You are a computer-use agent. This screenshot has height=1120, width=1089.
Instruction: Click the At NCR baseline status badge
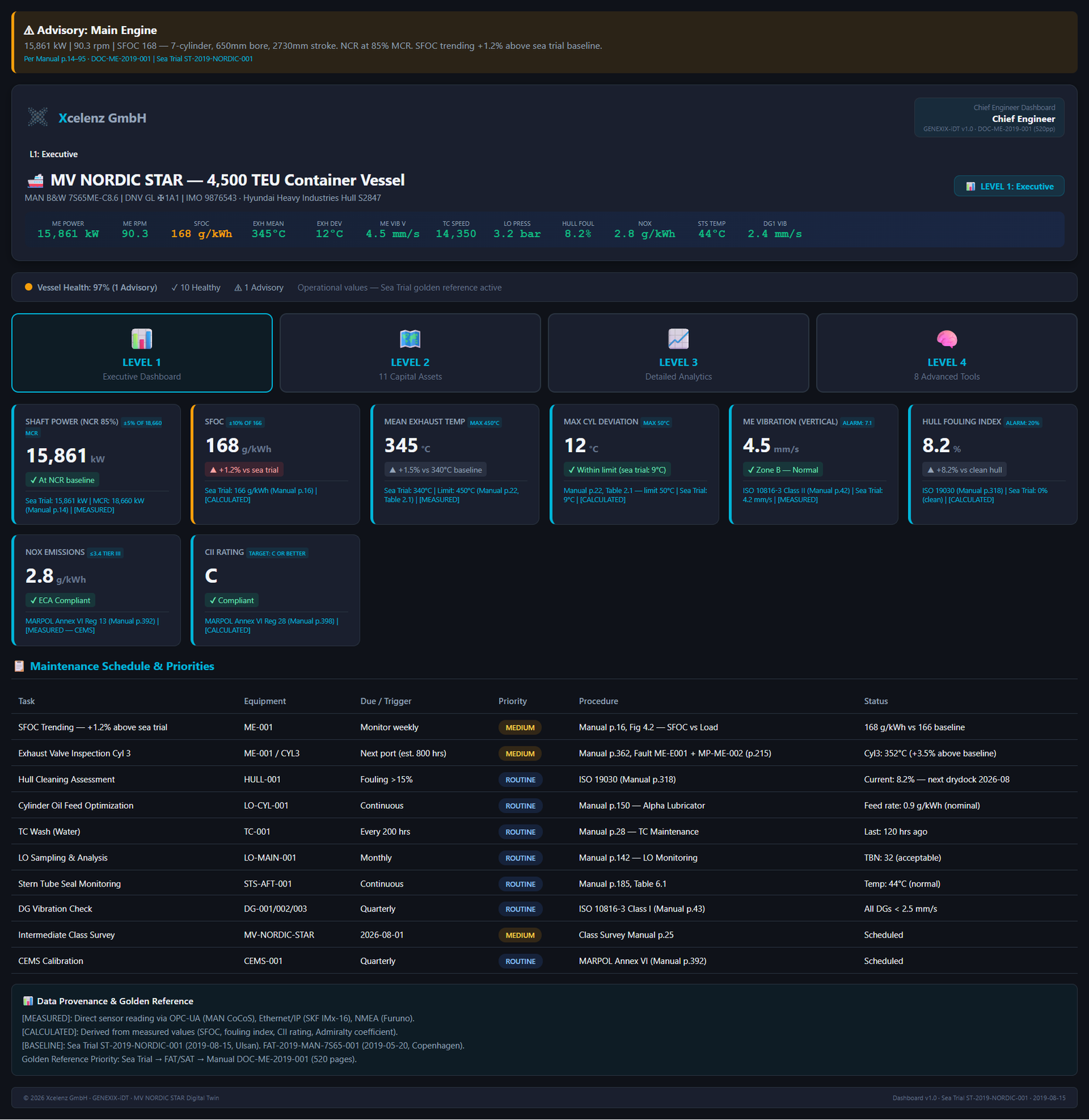click(x=63, y=480)
